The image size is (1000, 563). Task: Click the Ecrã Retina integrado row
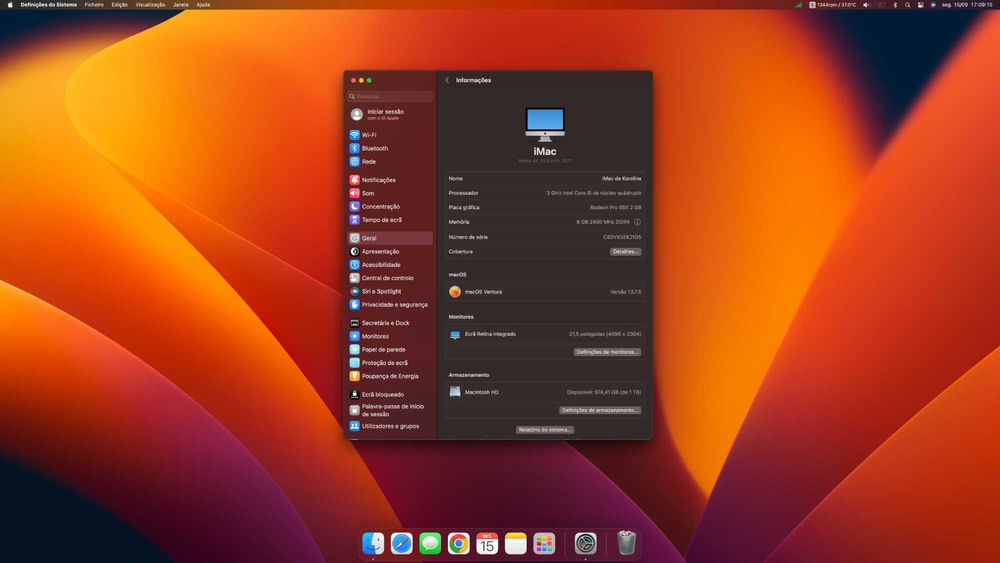[x=545, y=334]
